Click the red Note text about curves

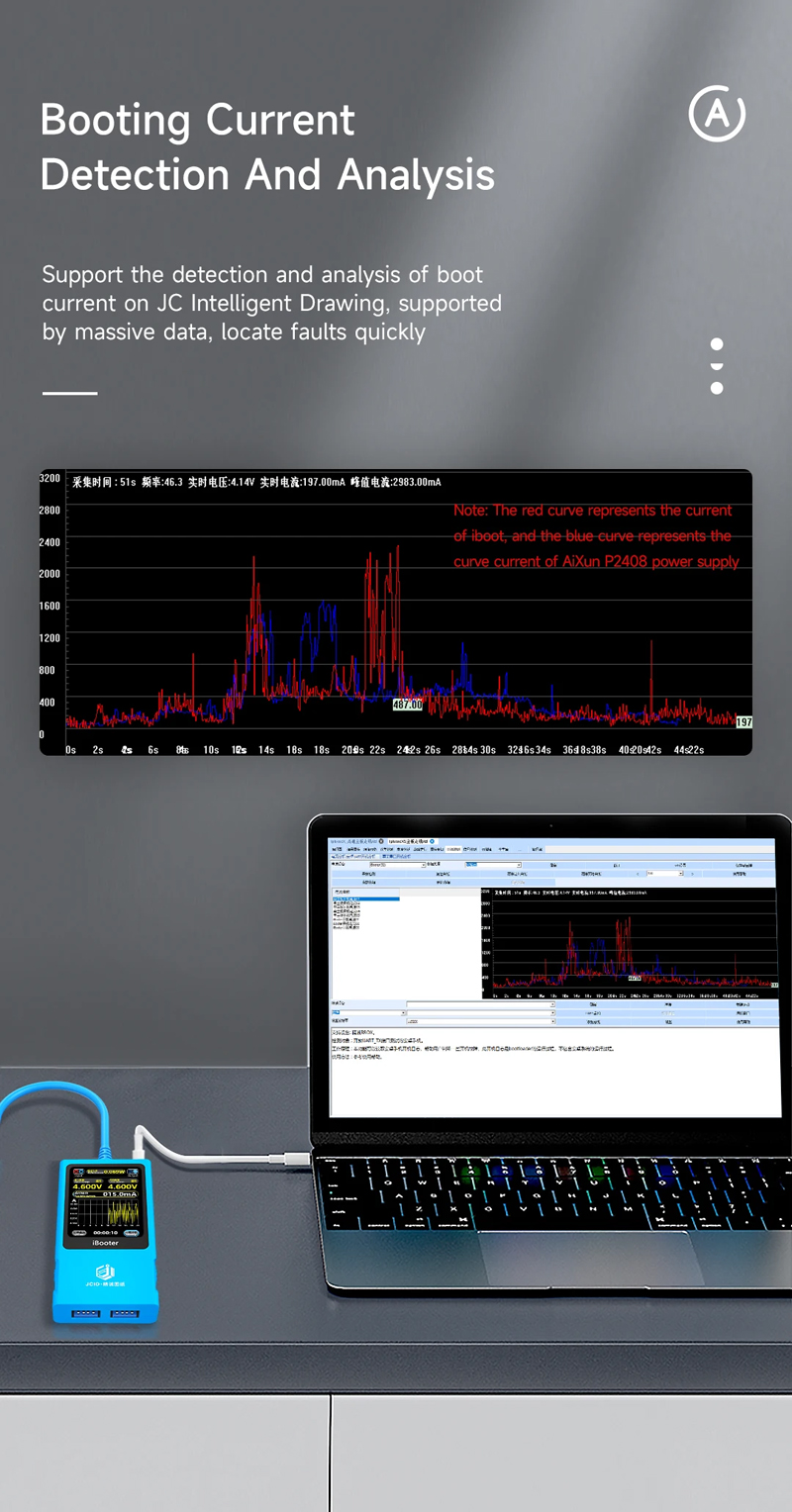click(596, 535)
